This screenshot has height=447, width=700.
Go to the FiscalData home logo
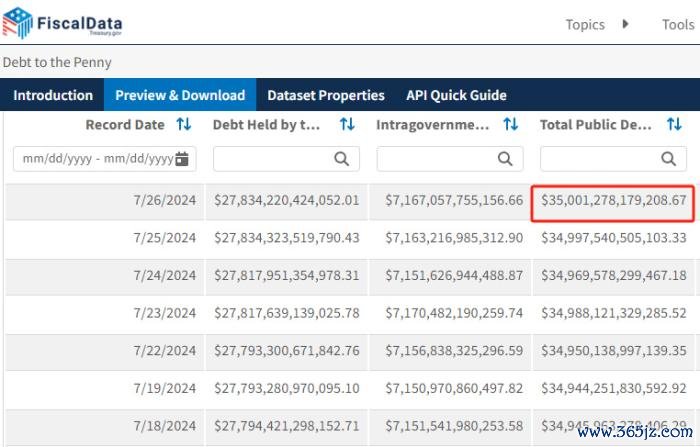pos(60,22)
